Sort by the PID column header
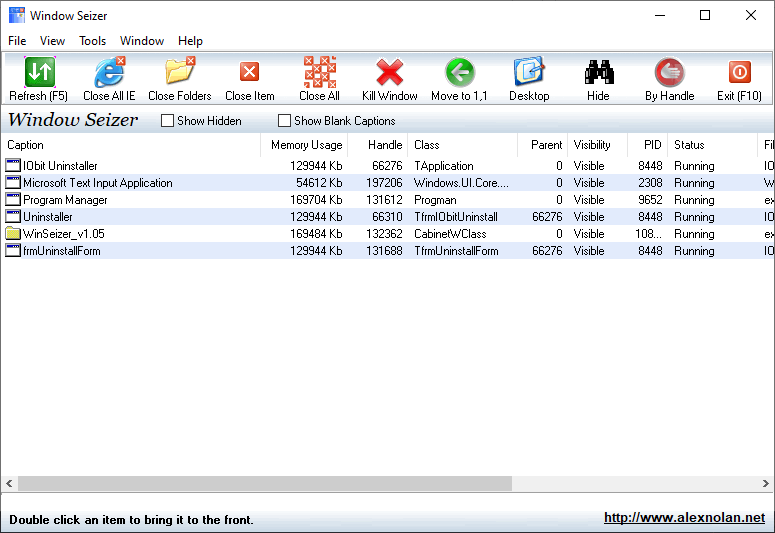This screenshot has height=533, width=775. [x=647, y=145]
